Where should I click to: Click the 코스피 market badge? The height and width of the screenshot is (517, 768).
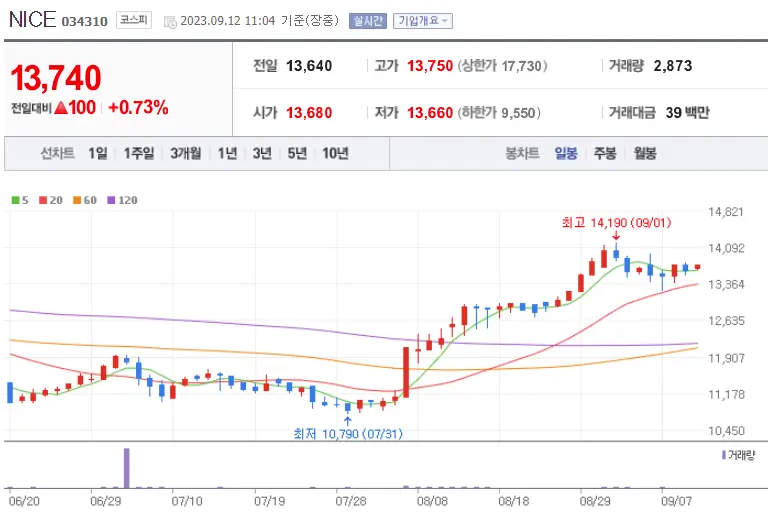pyautogui.click(x=134, y=20)
